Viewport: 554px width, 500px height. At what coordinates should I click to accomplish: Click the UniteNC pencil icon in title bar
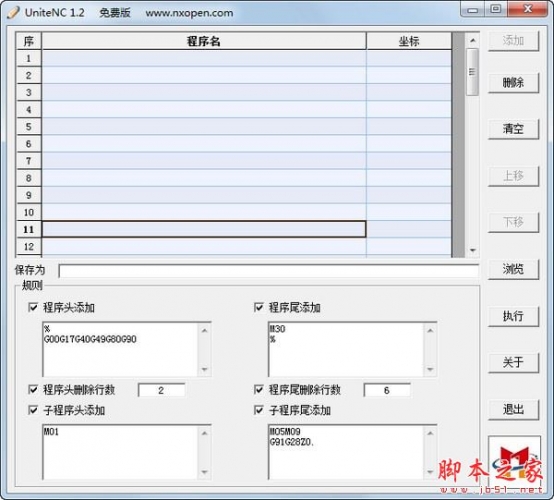pos(13,13)
